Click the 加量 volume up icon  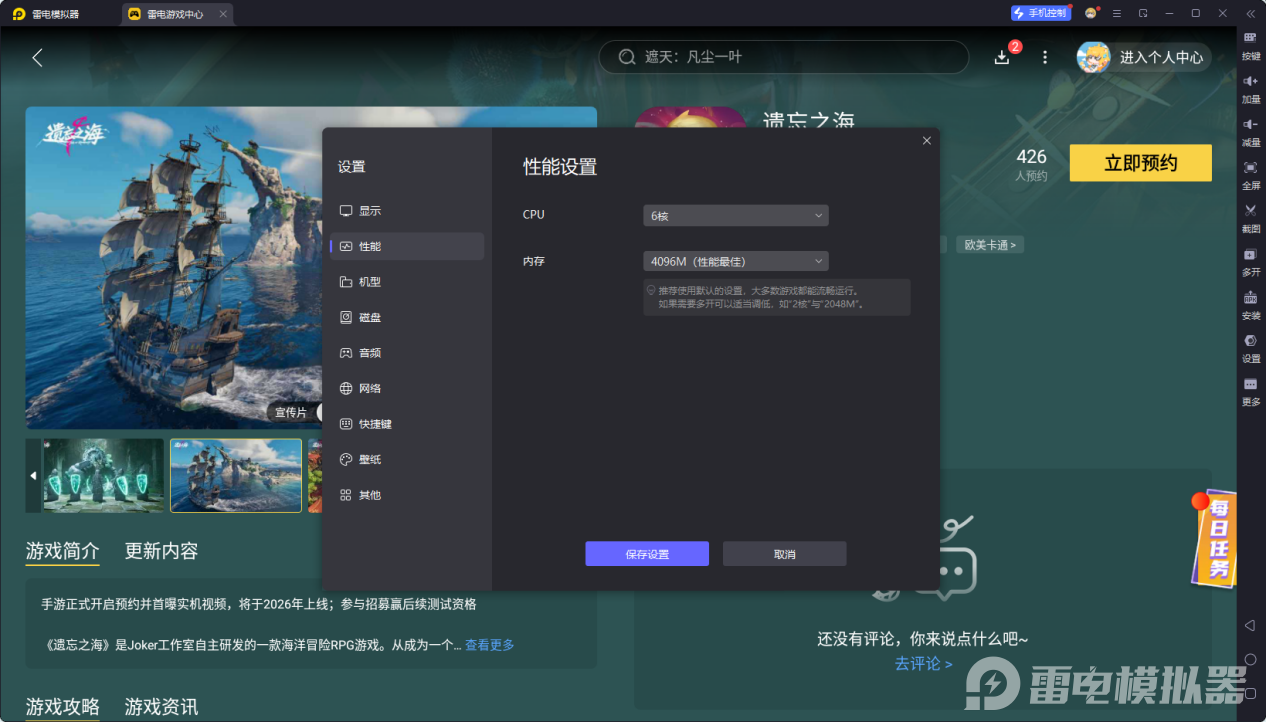click(1250, 82)
